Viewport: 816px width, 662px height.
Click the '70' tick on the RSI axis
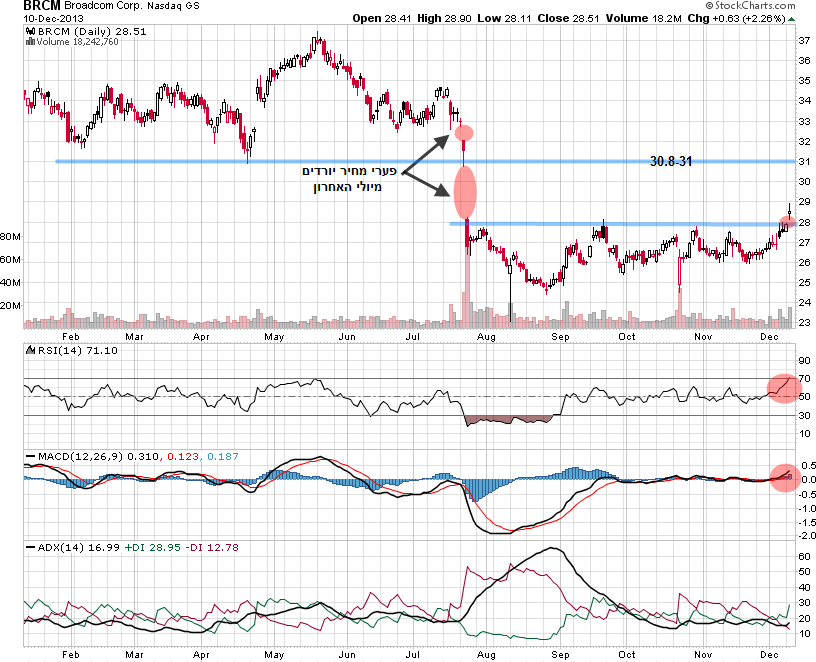click(x=805, y=378)
